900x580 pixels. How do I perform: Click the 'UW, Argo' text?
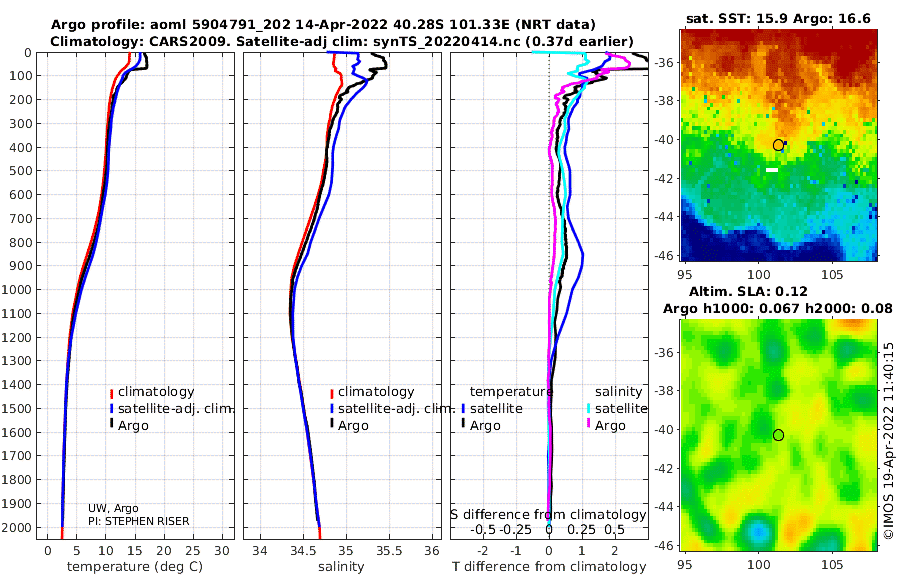113,508
